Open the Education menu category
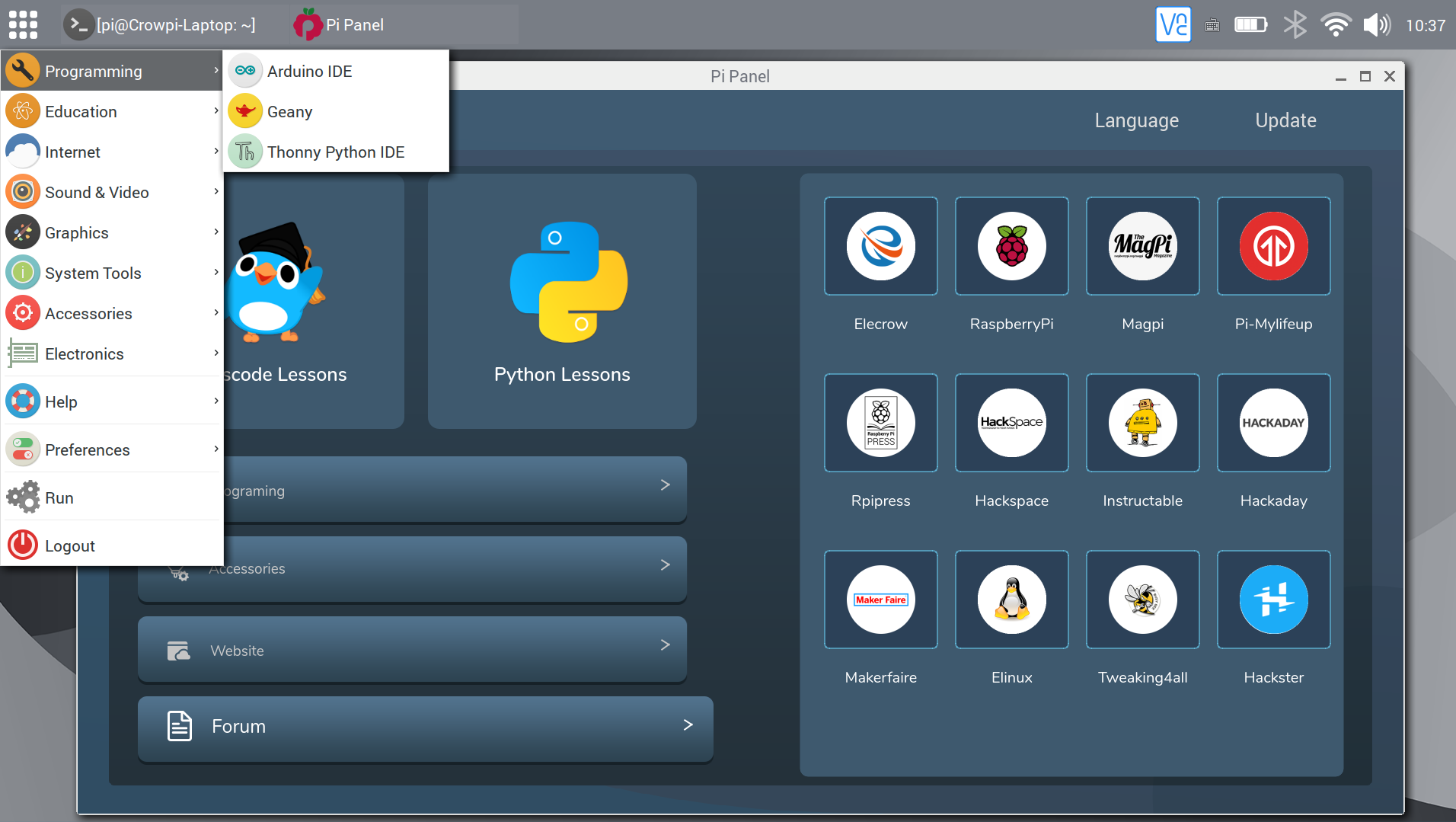 112,111
